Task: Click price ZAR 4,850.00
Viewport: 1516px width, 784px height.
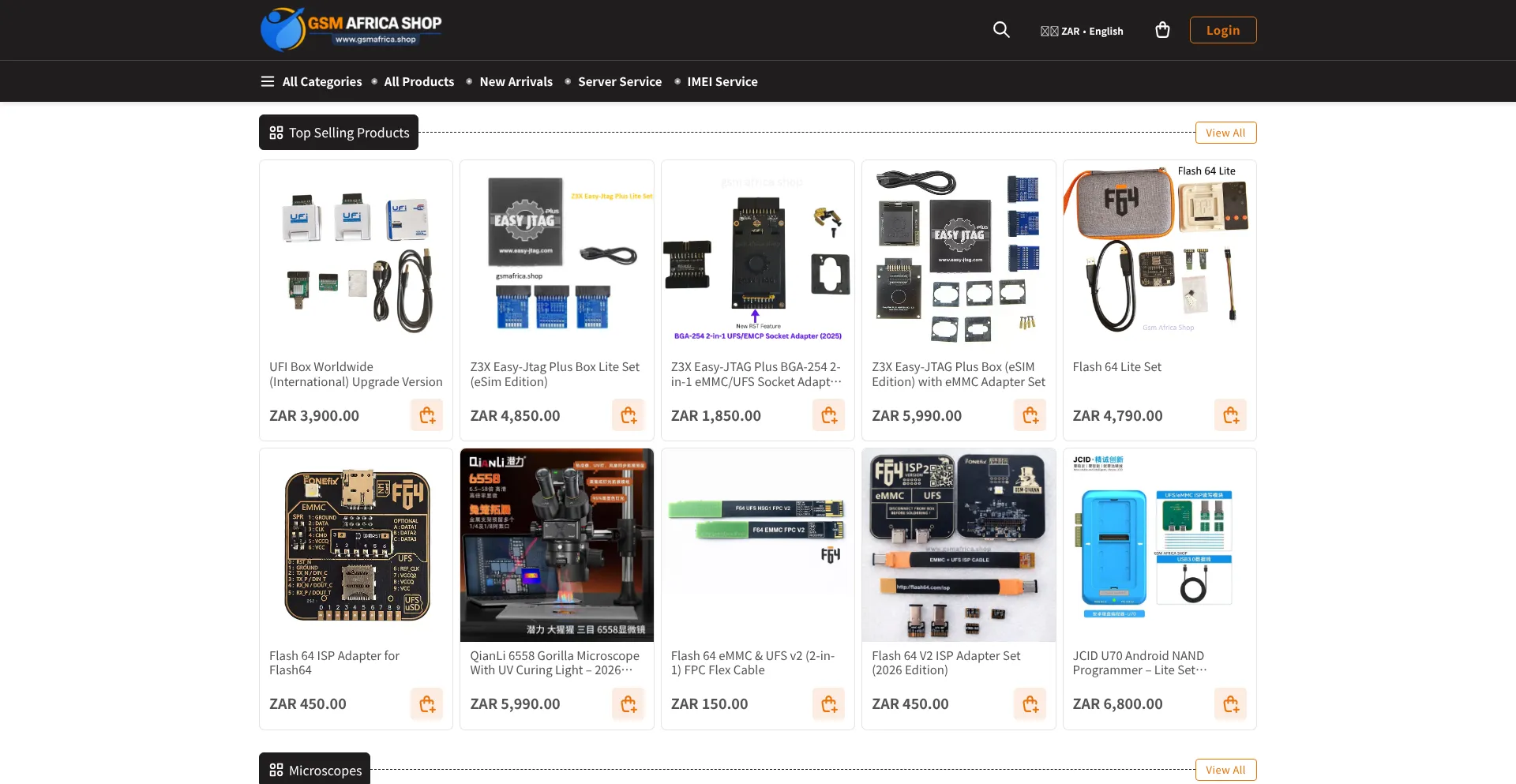Action: [515, 415]
